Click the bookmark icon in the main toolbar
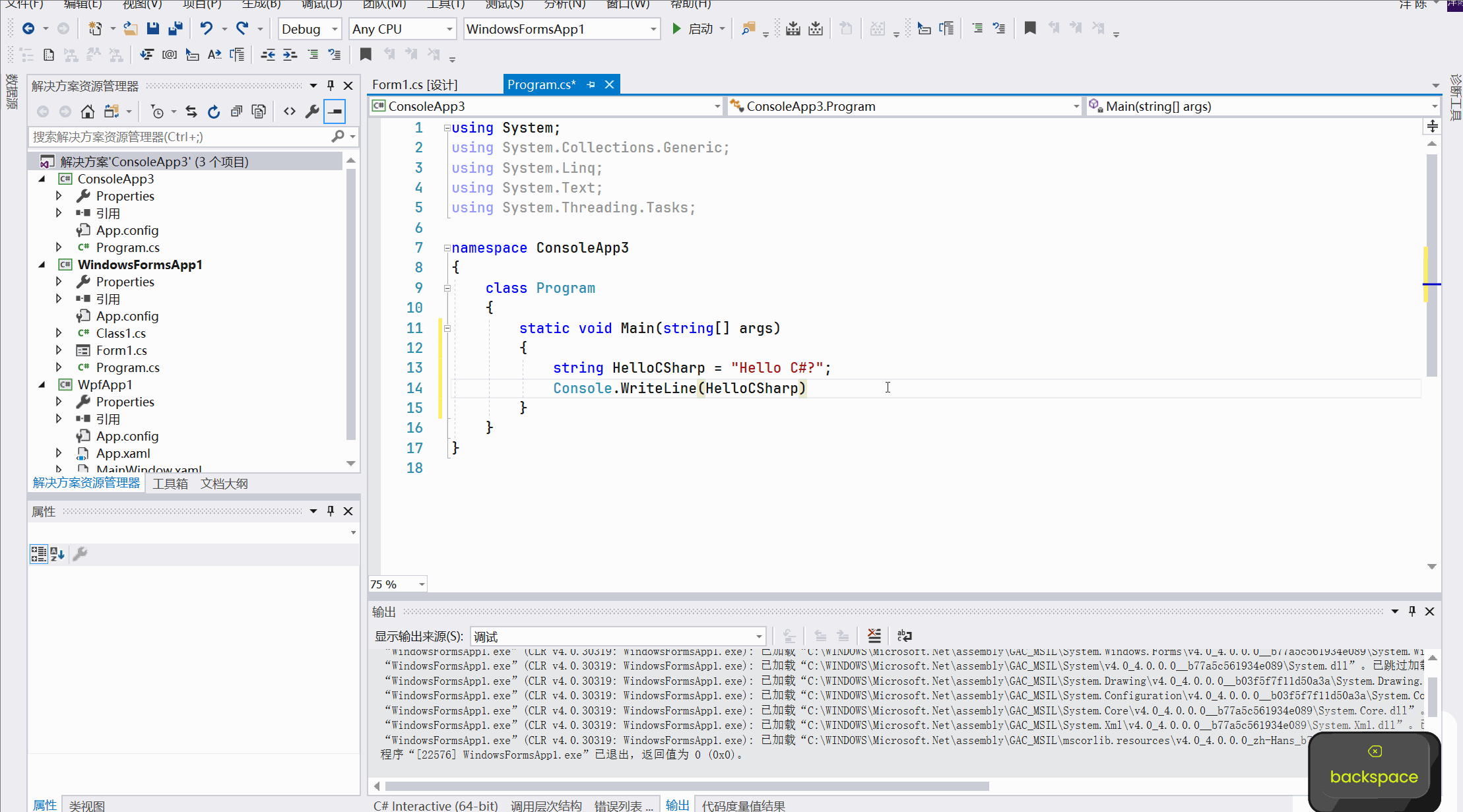1463x812 pixels. tap(1029, 28)
